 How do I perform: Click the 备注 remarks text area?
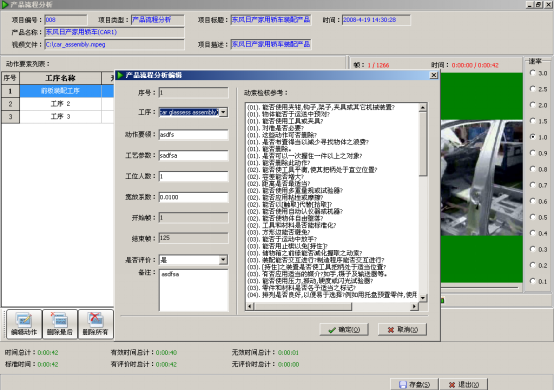[194, 290]
